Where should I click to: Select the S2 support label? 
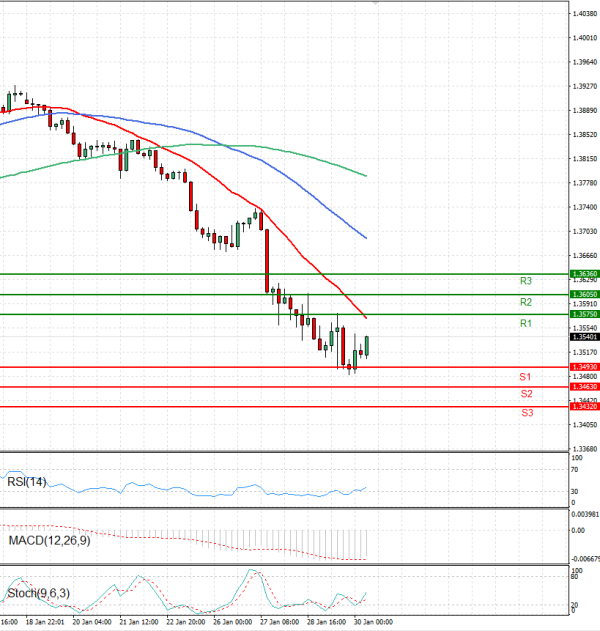tap(525, 394)
